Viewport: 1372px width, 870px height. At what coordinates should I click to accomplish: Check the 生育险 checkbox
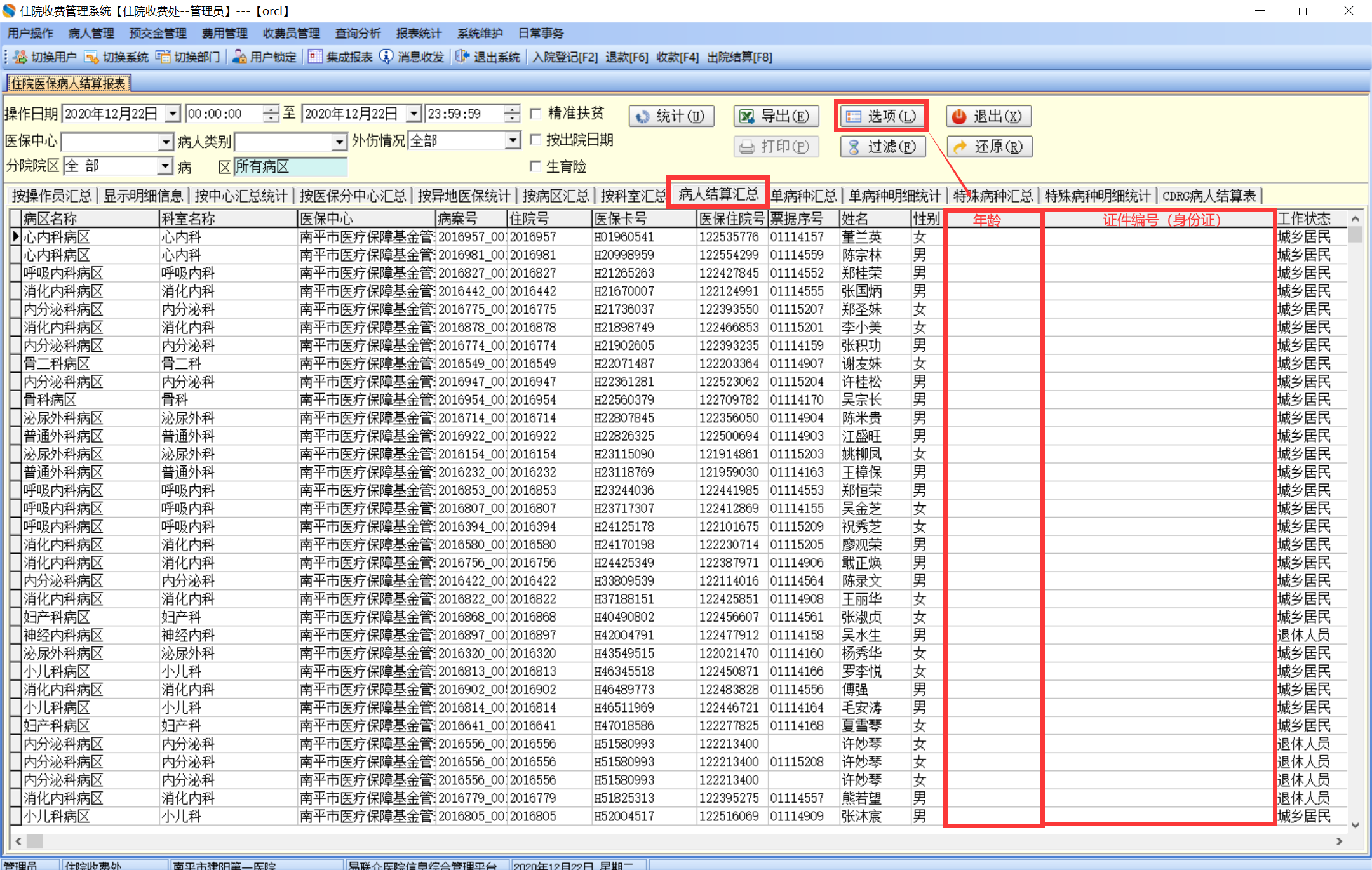pos(535,166)
